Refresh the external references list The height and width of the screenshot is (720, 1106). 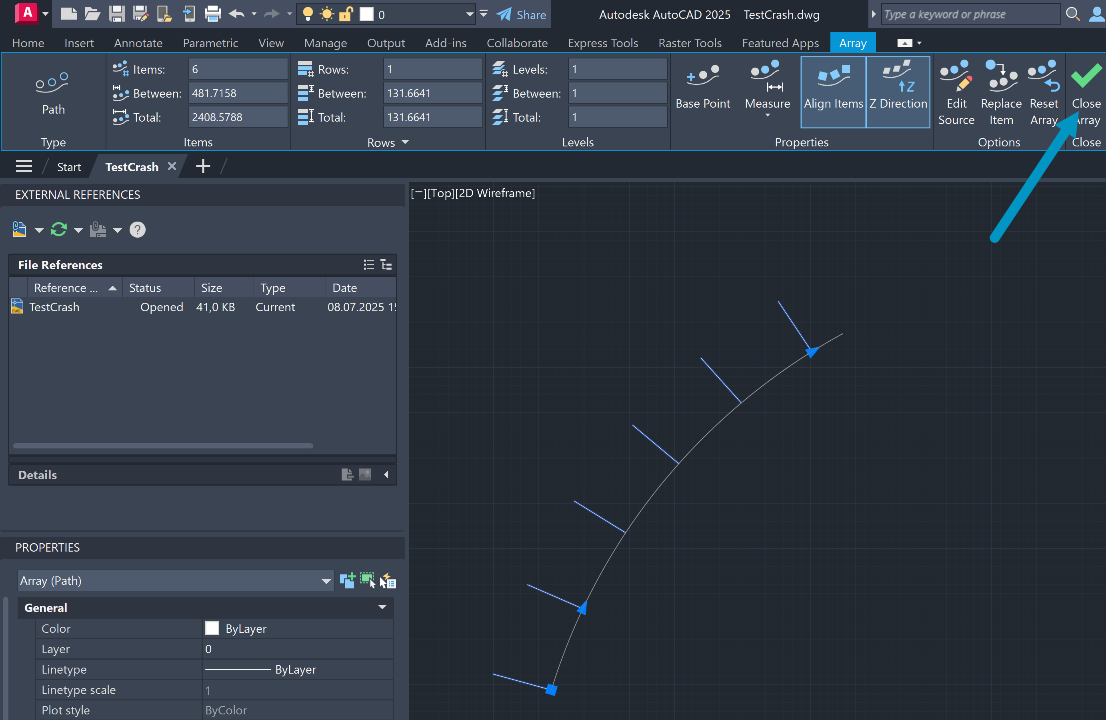pos(60,229)
